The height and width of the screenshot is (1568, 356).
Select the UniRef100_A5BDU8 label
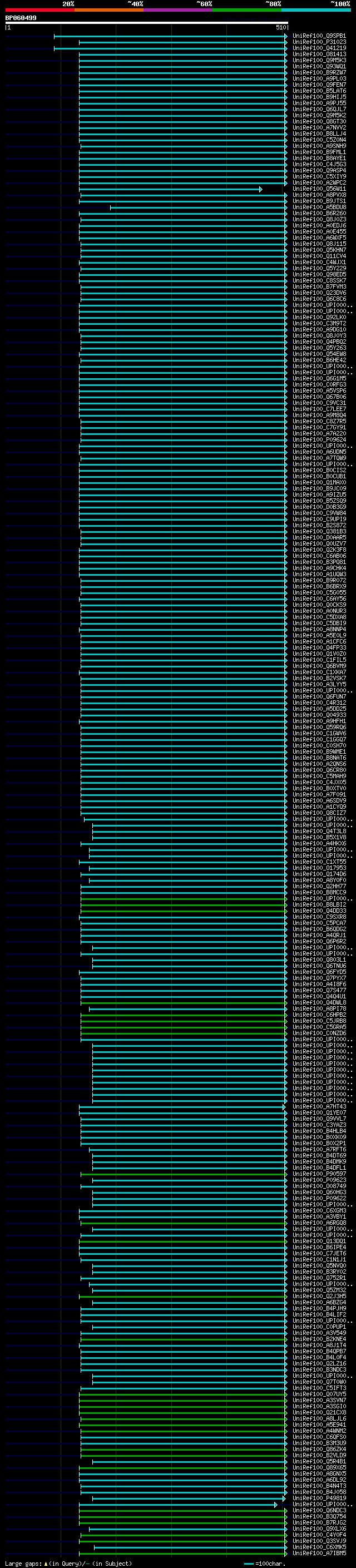pos(319,207)
